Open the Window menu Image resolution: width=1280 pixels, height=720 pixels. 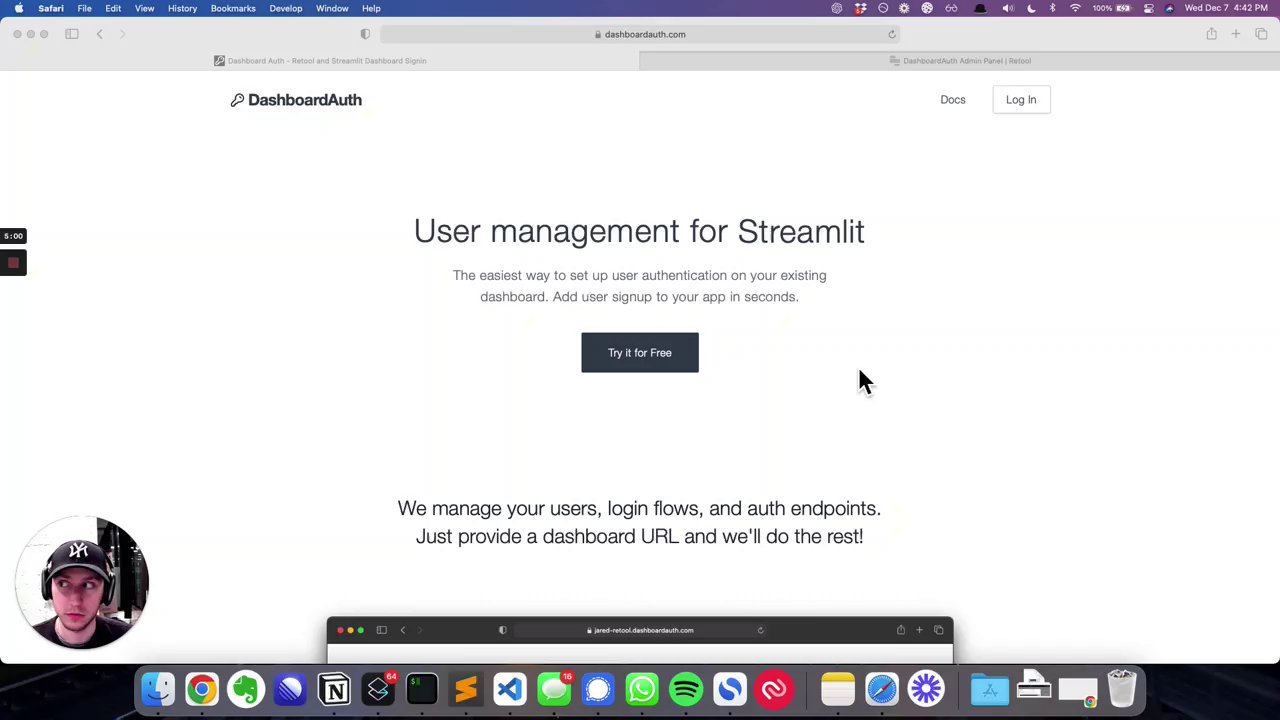tap(332, 8)
